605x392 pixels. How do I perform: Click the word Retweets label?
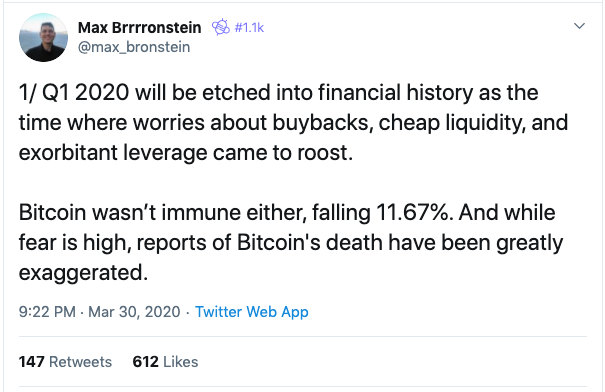click(x=80, y=362)
